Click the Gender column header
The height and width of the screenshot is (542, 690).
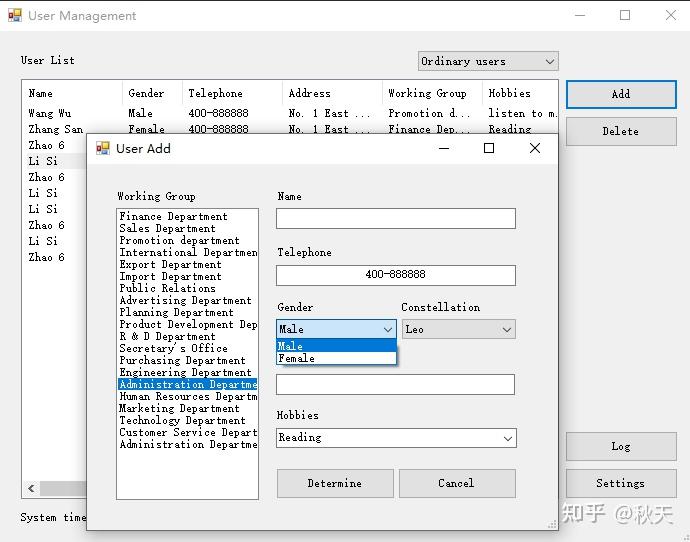(x=152, y=93)
